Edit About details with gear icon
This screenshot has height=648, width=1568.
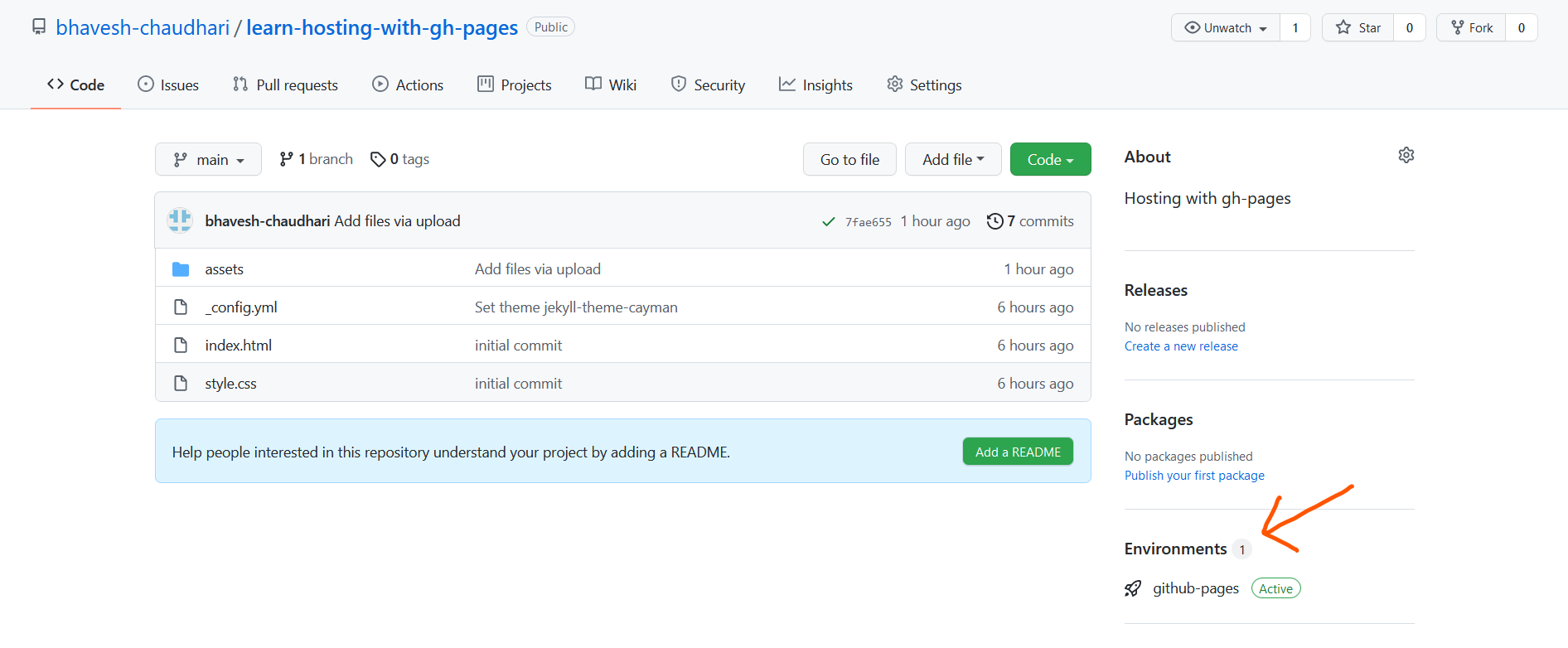coord(1406,155)
